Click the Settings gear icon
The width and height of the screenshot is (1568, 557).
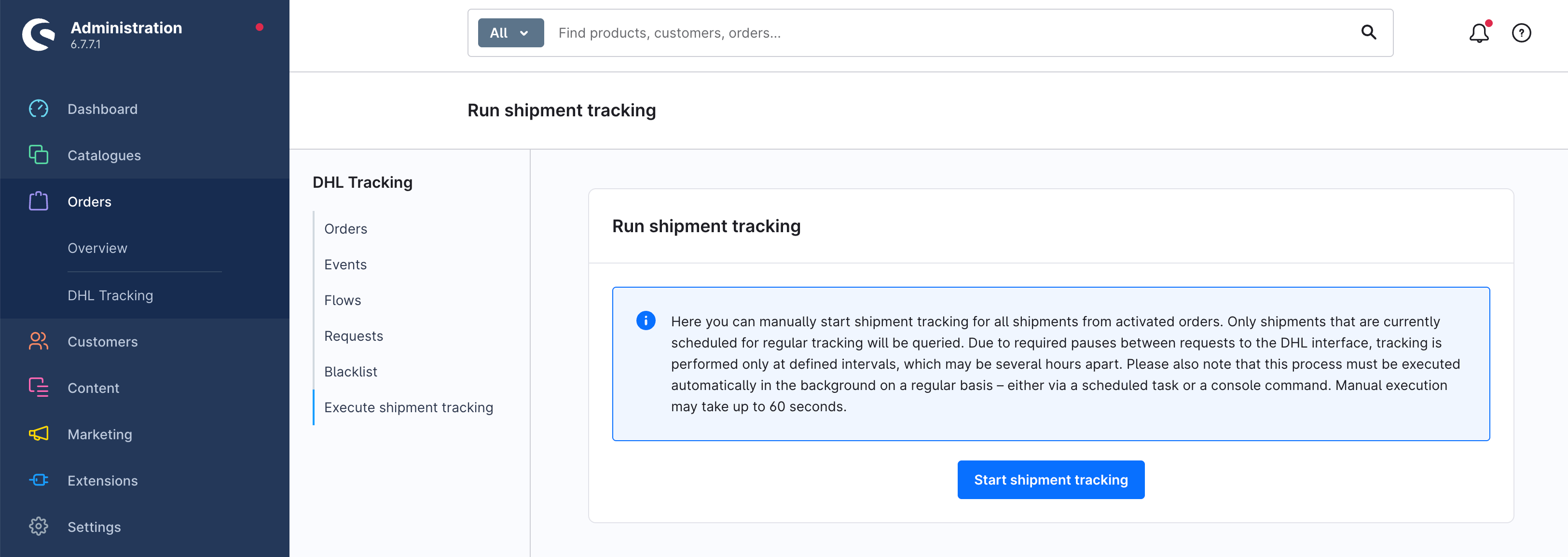(x=38, y=526)
